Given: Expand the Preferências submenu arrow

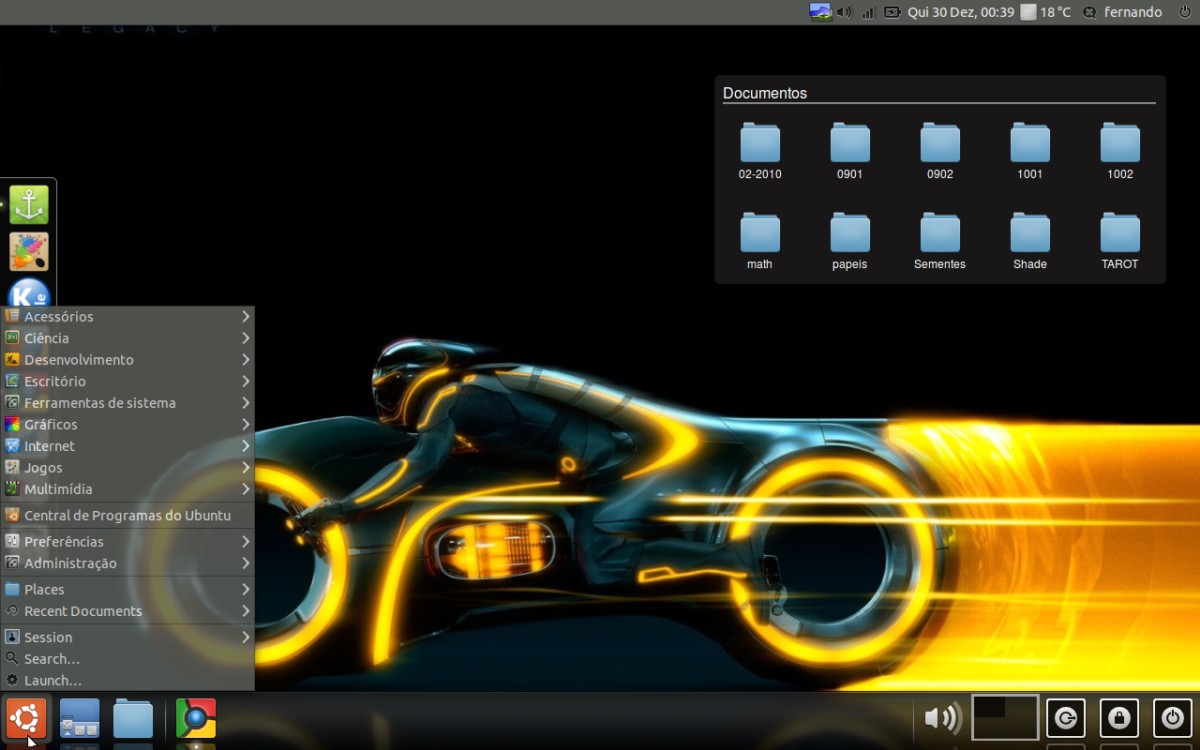Looking at the screenshot, I should (245, 541).
